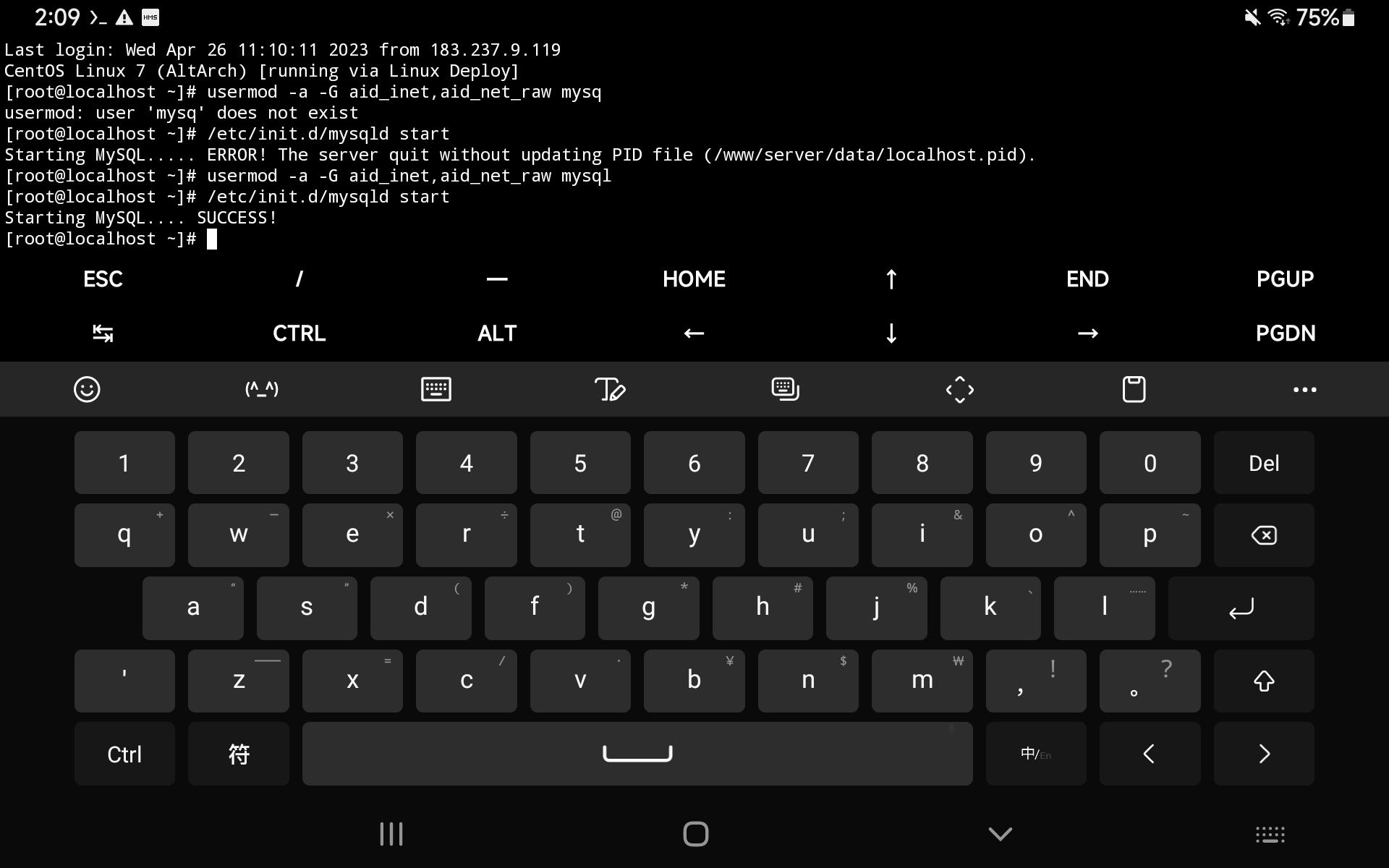Tap the z key
1389x868 pixels.
[x=239, y=681]
